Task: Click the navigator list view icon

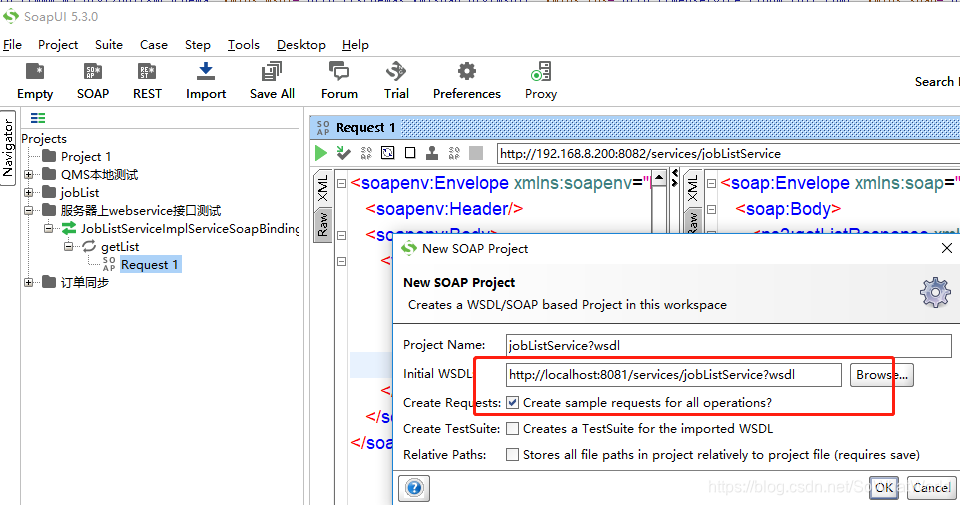Action: pyautogui.click(x=38, y=118)
